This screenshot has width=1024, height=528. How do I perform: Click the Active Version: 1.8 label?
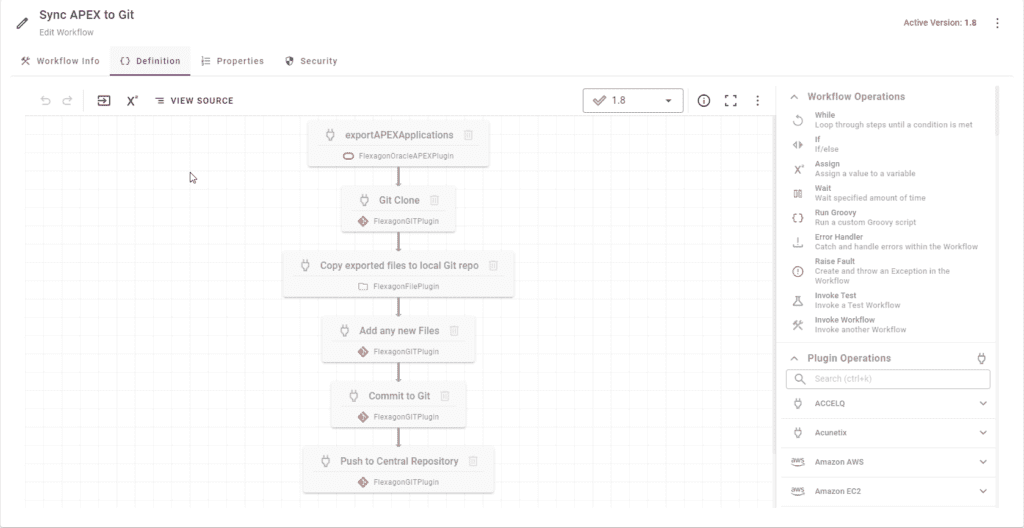[940, 23]
